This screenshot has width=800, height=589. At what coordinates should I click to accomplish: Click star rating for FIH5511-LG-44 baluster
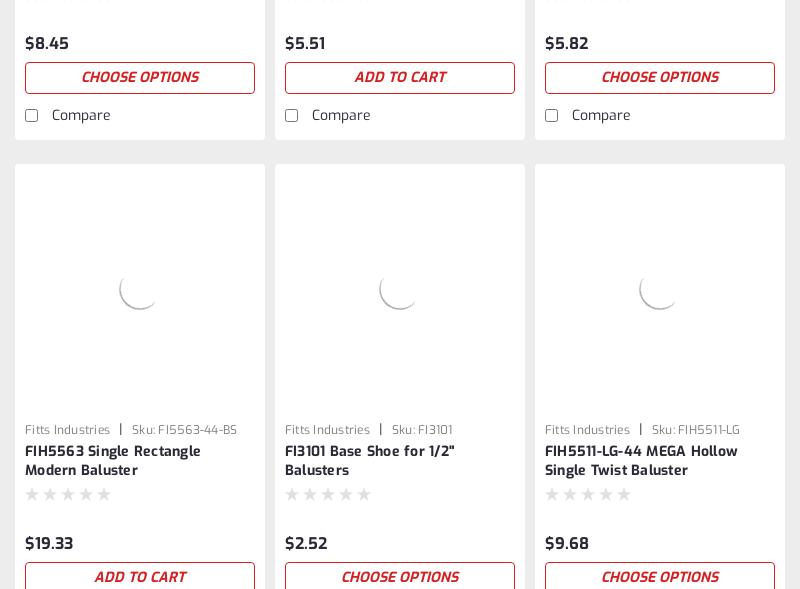click(x=588, y=495)
